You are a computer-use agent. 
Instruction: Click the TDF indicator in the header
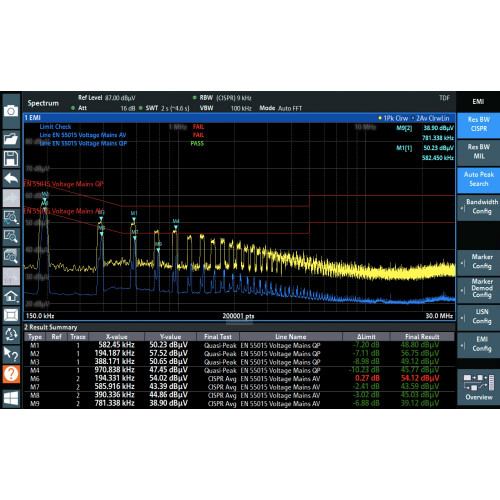(444, 98)
